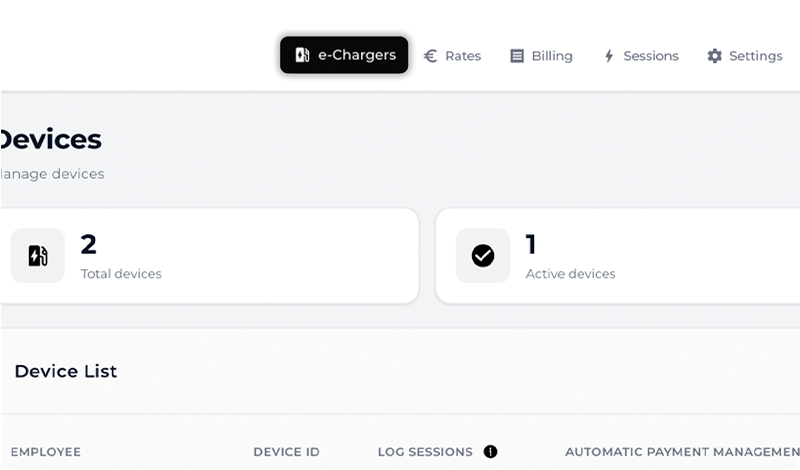Select the Total devices count card
This screenshot has width=800, height=470.
point(210,256)
